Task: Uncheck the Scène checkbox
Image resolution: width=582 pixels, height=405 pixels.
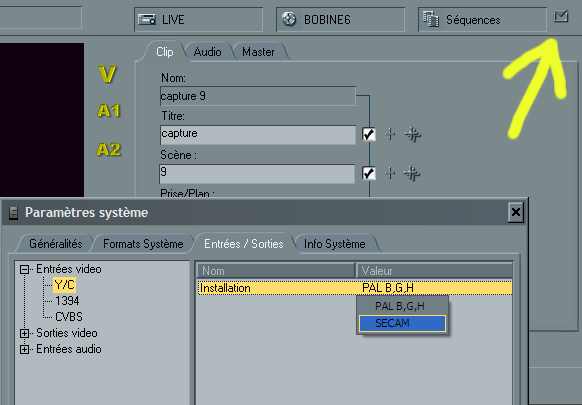Action: [369, 173]
